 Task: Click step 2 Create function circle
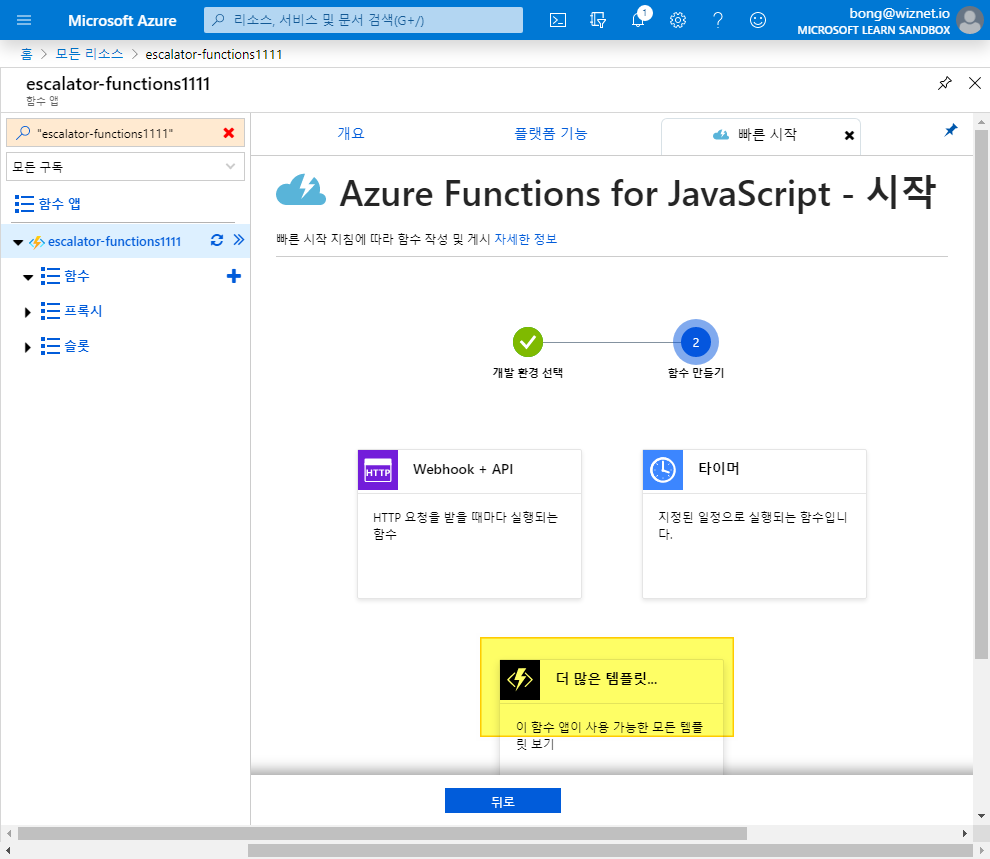[x=696, y=342]
